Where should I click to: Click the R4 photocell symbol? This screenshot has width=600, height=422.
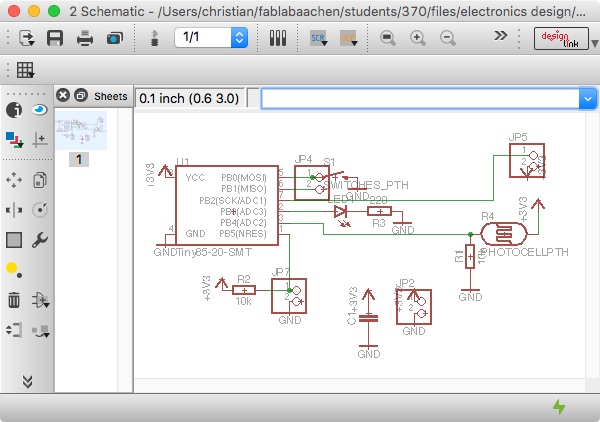[x=504, y=234]
